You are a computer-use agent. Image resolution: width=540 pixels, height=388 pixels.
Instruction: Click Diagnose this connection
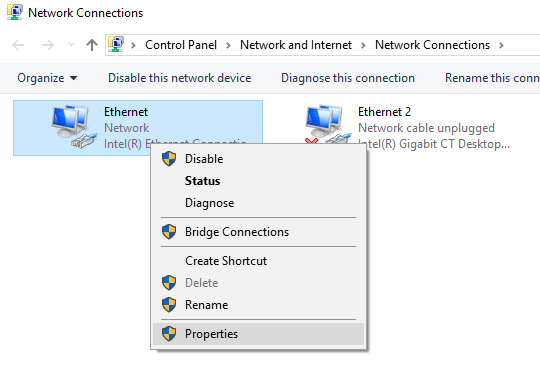(x=348, y=78)
